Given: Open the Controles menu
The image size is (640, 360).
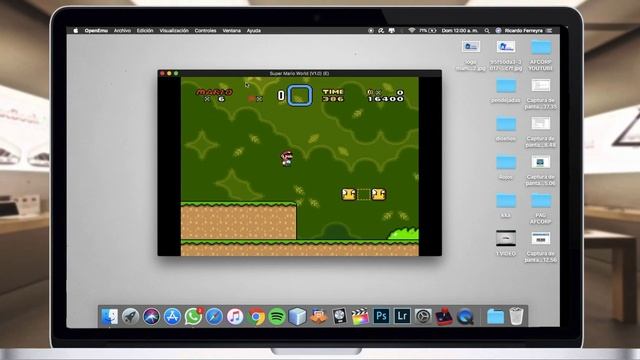Looking at the screenshot, I should 205,31.
